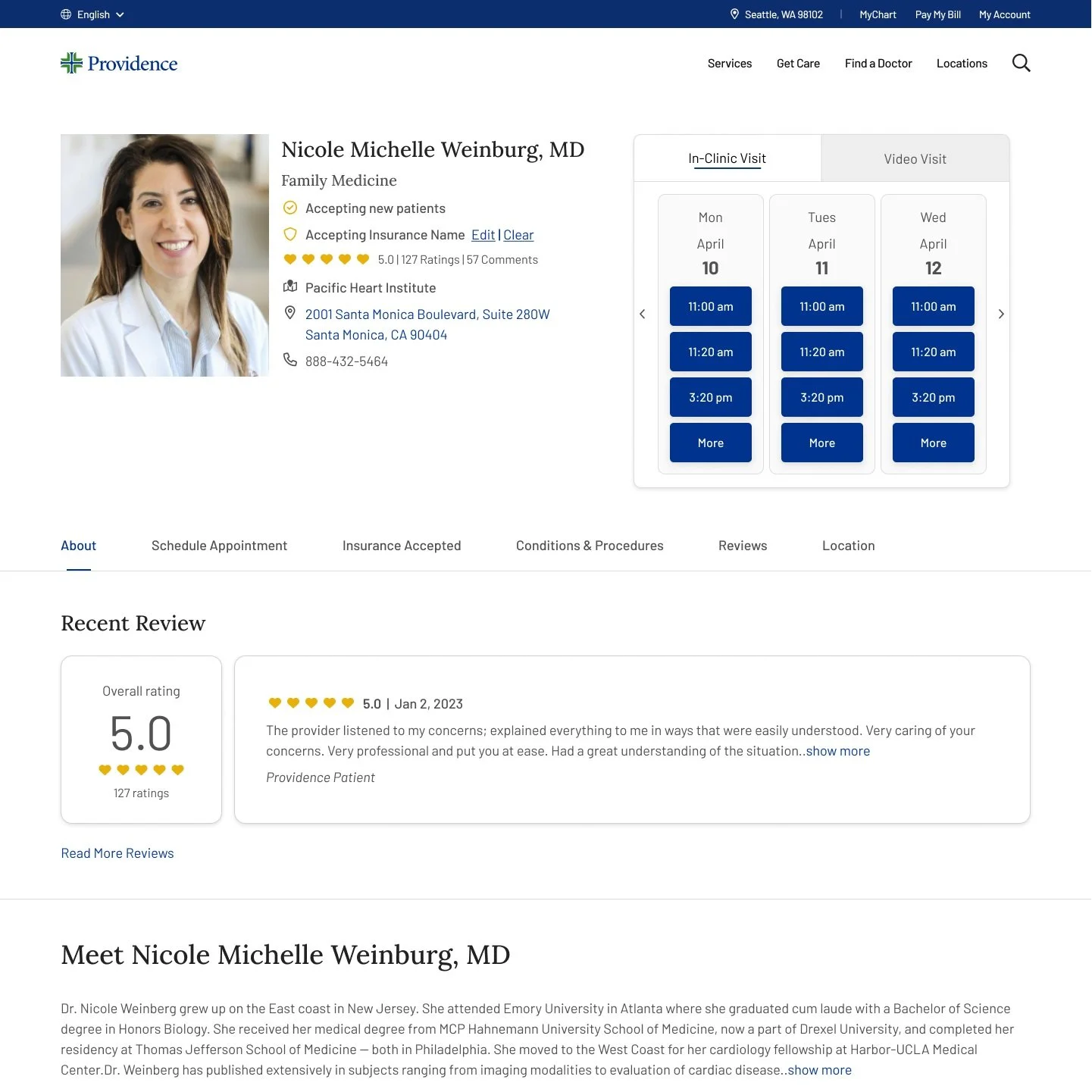Open the Schedule Appointment tab
Image resolution: width=1092 pixels, height=1092 pixels.
[x=219, y=546]
